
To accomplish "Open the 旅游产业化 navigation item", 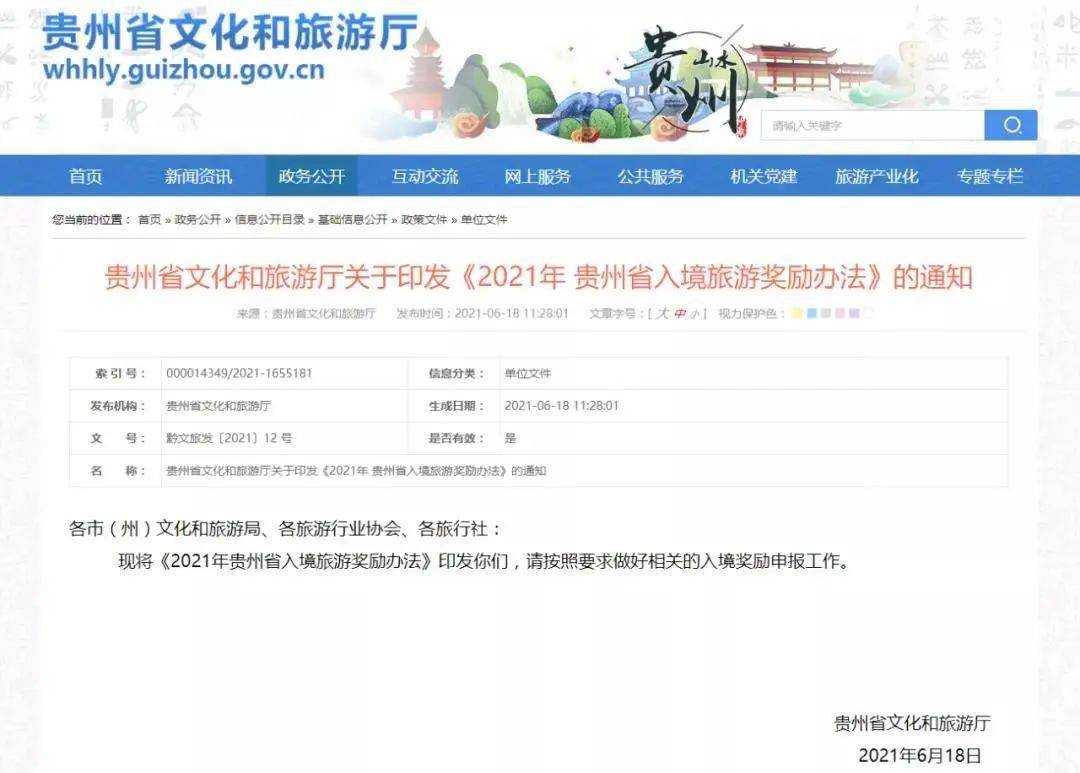I will [x=877, y=176].
